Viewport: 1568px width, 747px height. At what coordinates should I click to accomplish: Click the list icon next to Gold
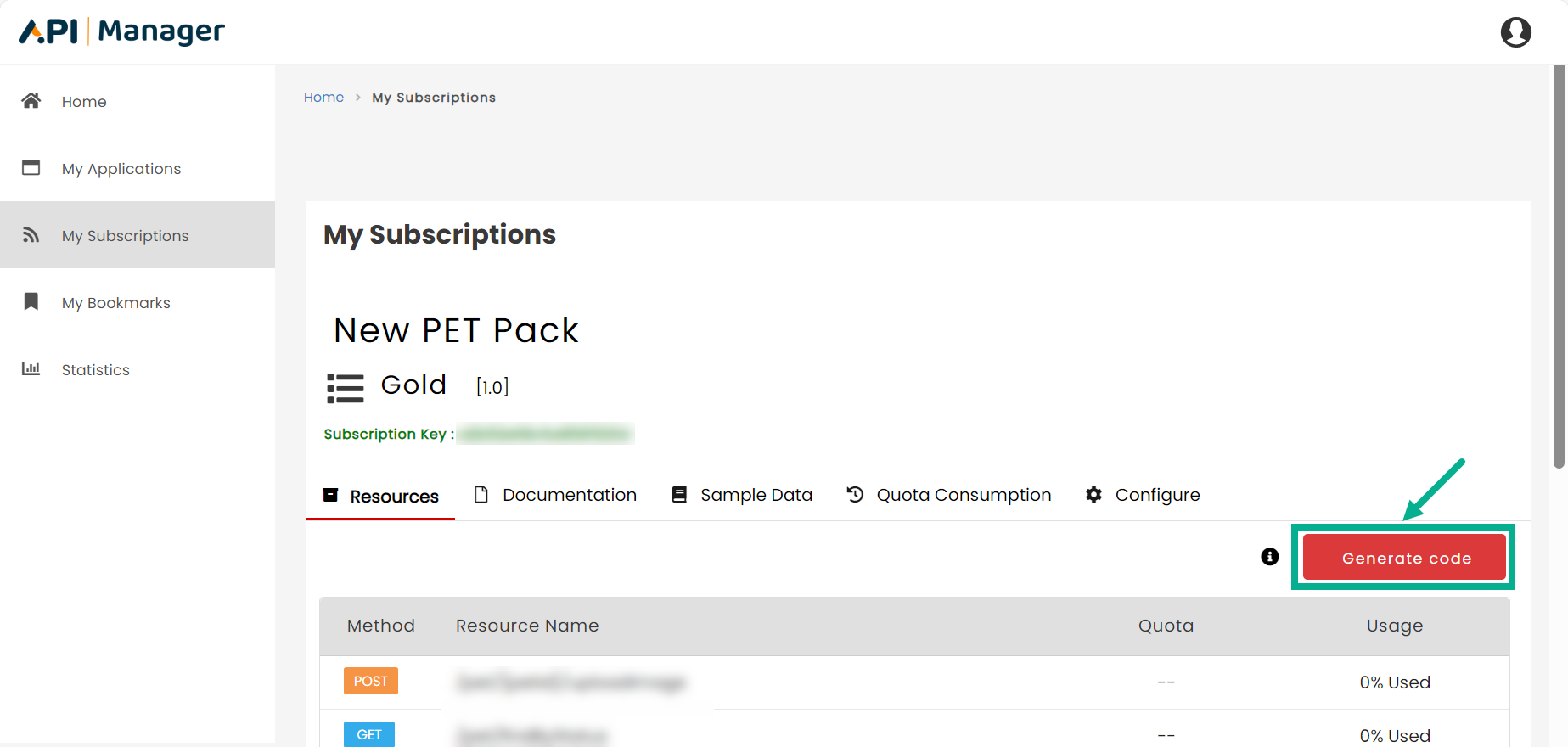346,388
